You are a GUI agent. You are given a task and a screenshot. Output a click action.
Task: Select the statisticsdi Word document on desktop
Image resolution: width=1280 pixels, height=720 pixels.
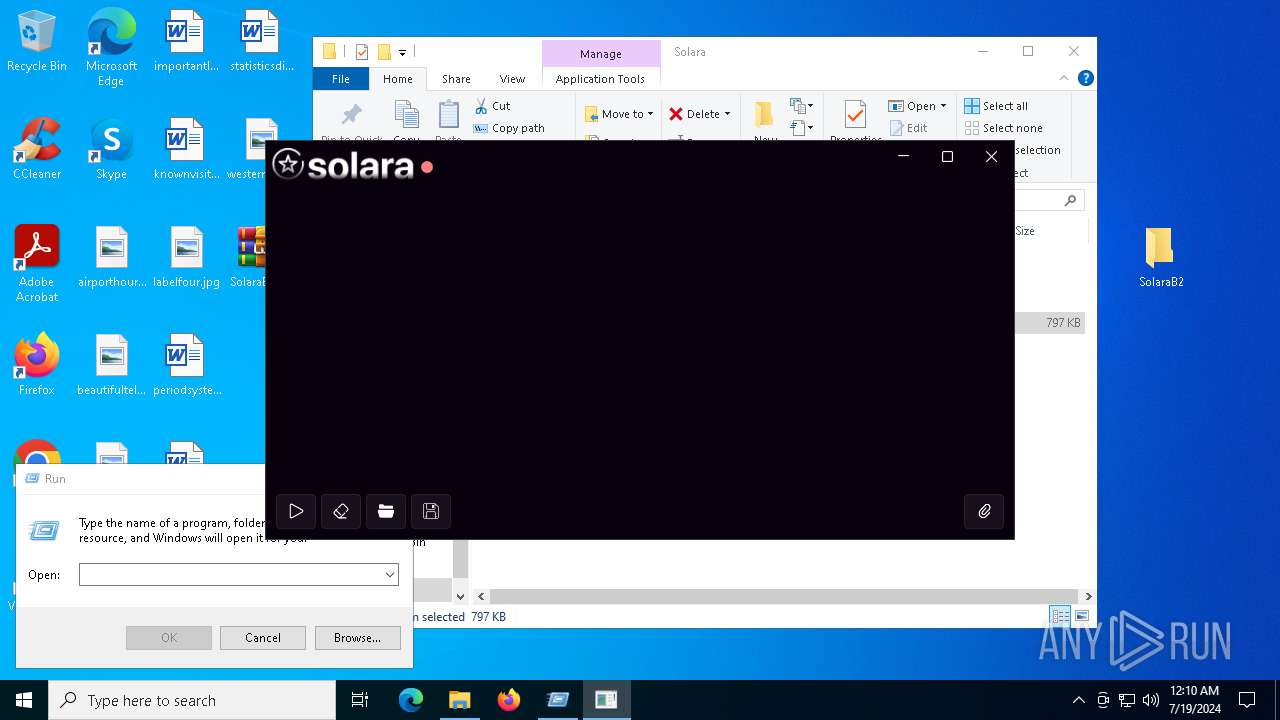pyautogui.click(x=261, y=42)
